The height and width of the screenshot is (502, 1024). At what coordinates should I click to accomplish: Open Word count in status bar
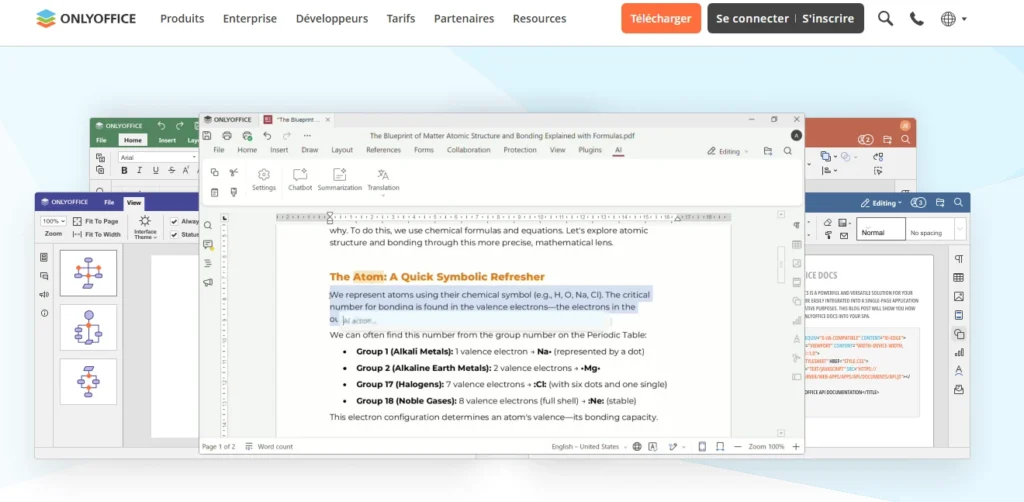(x=269, y=447)
